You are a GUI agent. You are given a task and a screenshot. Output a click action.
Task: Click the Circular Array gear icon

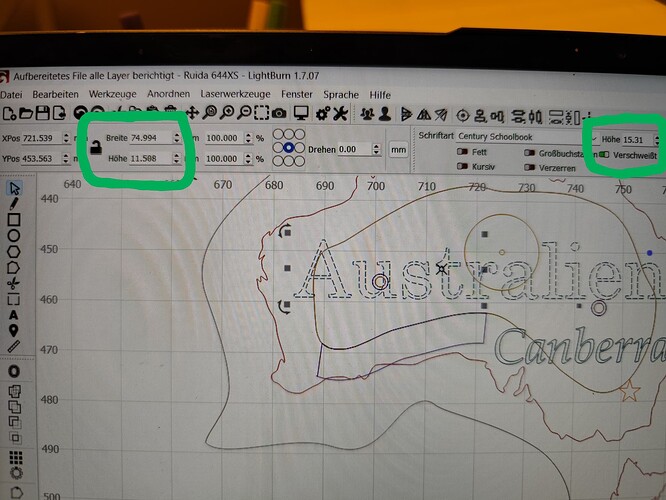point(16,472)
